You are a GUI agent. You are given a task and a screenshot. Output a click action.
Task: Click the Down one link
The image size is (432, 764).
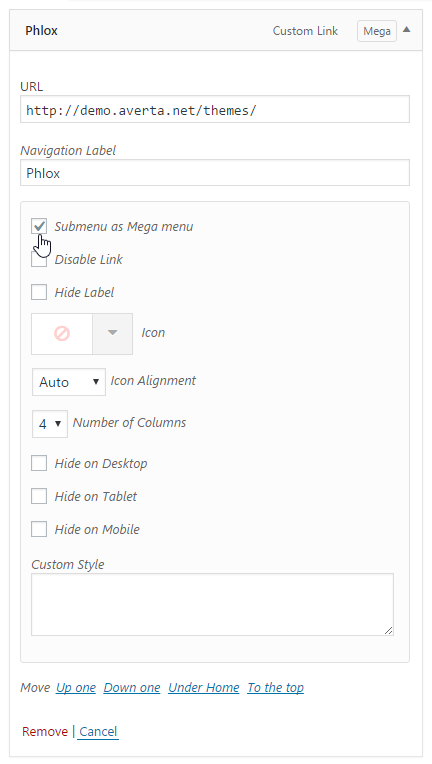click(x=132, y=688)
